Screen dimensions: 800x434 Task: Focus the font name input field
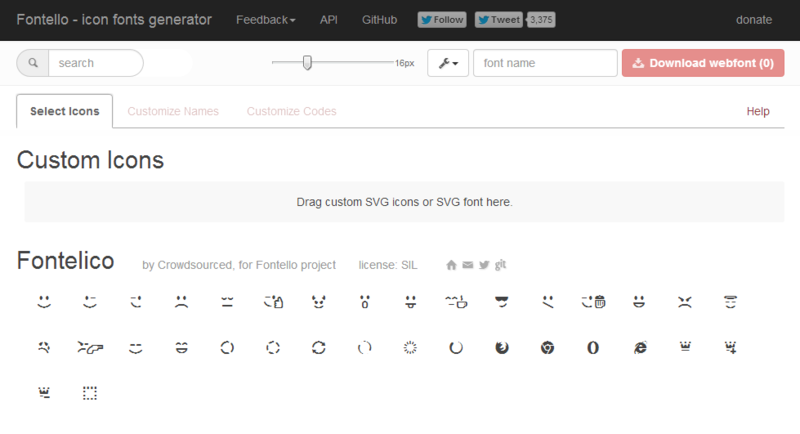pos(545,63)
